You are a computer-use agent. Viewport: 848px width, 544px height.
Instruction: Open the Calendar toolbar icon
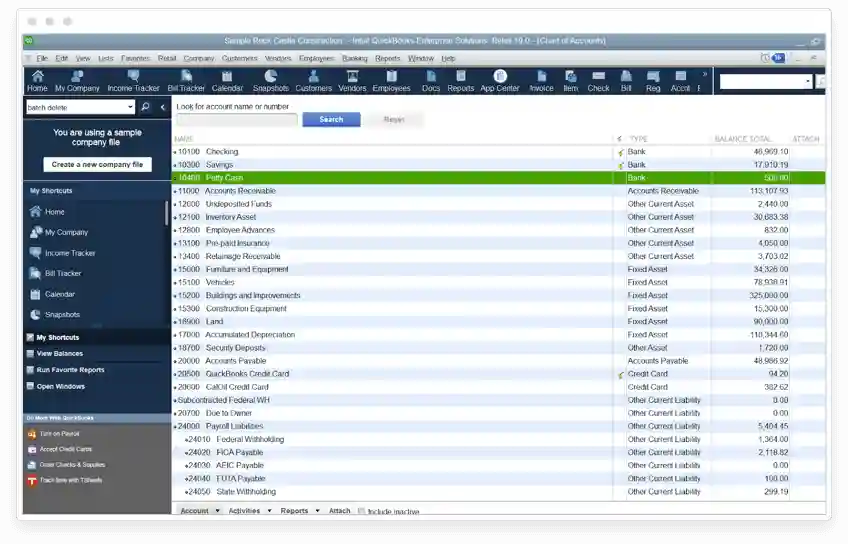click(x=227, y=81)
